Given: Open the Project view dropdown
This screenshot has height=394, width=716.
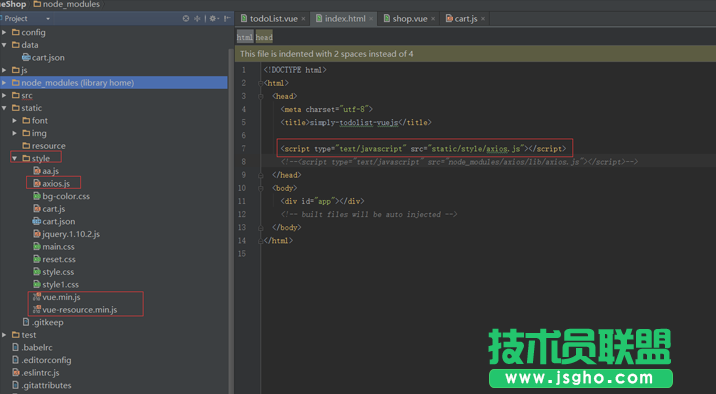Looking at the screenshot, I should [47, 19].
